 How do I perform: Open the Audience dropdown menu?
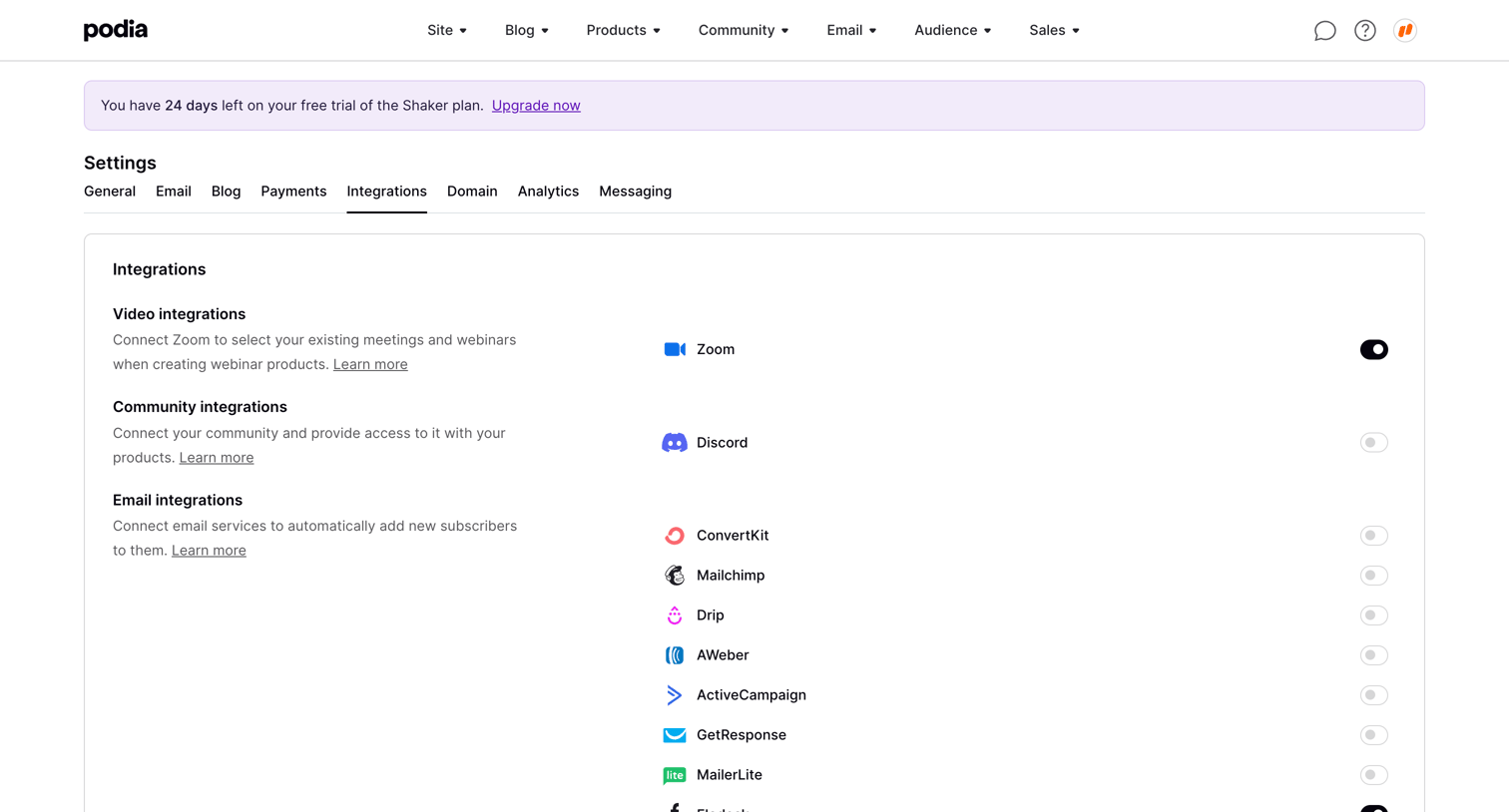(x=953, y=30)
